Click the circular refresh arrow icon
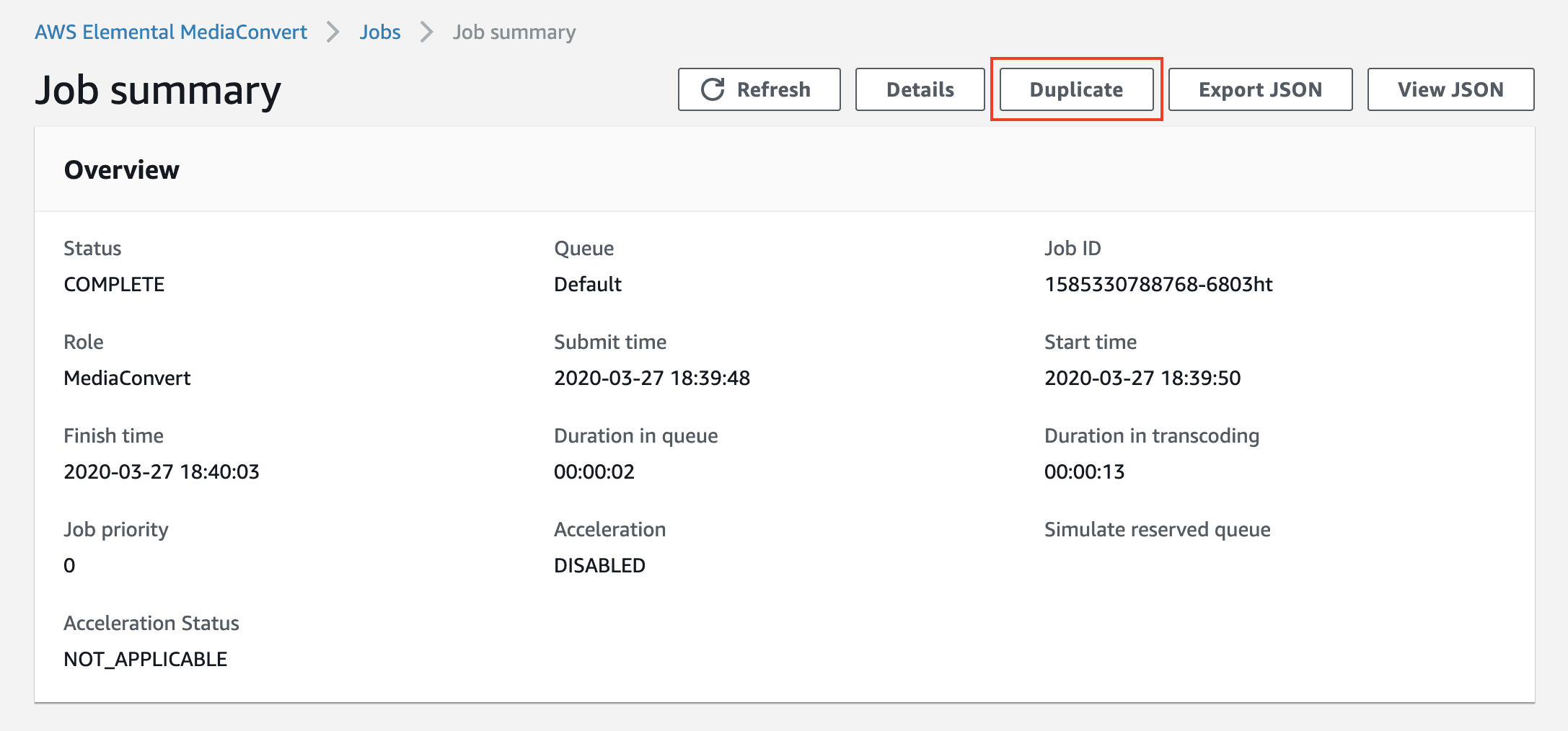Screen dimensions: 1568x731 pos(713,89)
